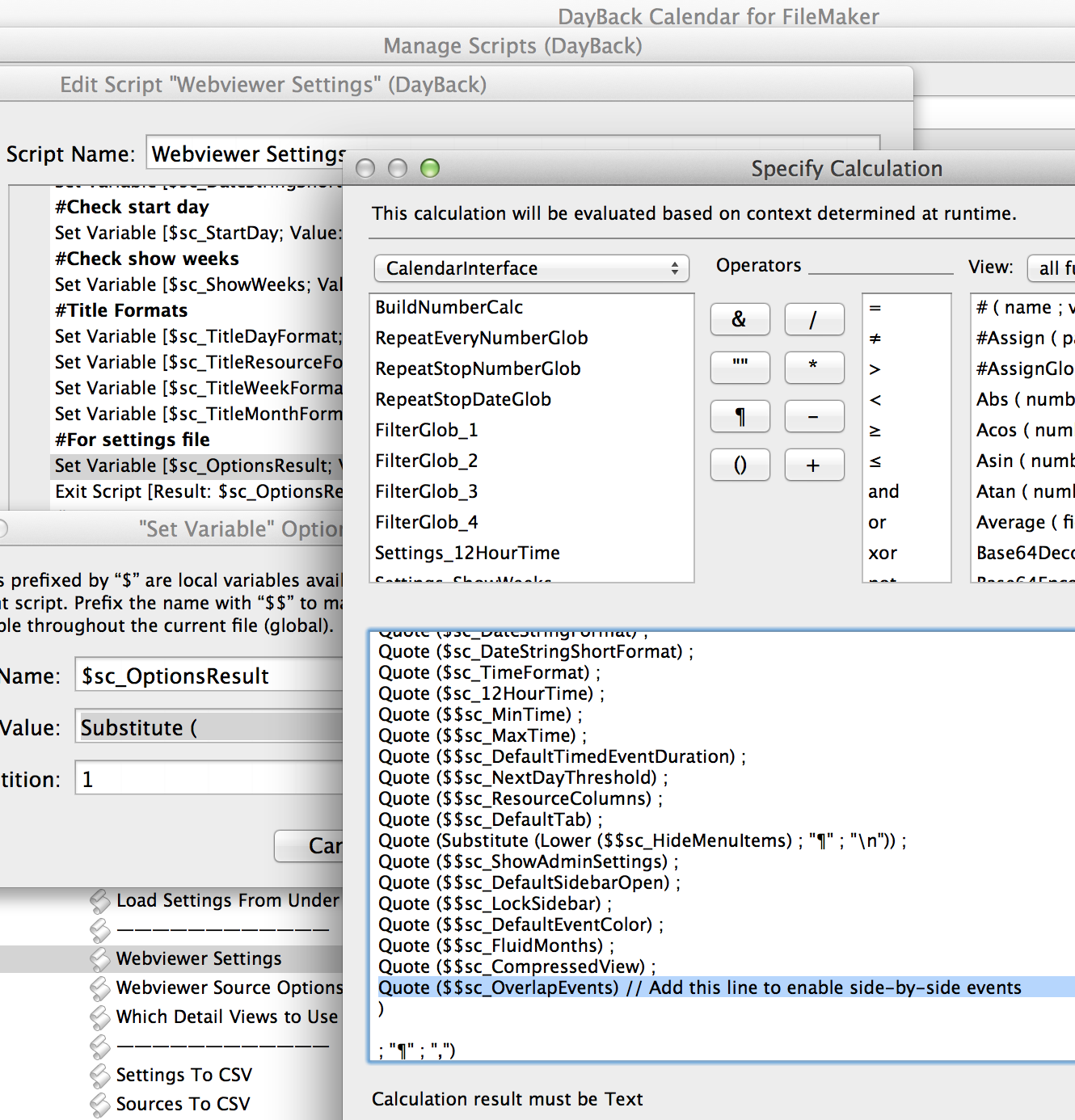Select the FilterGlob_1 field
The image size is (1075, 1120).
[427, 430]
